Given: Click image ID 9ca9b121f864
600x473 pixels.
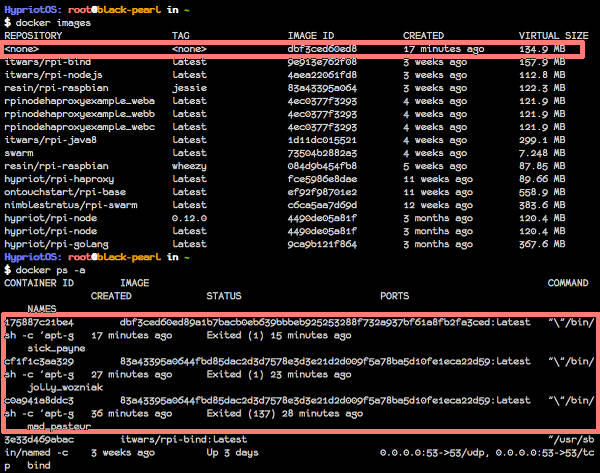Looking at the screenshot, I should pyautogui.click(x=322, y=244).
